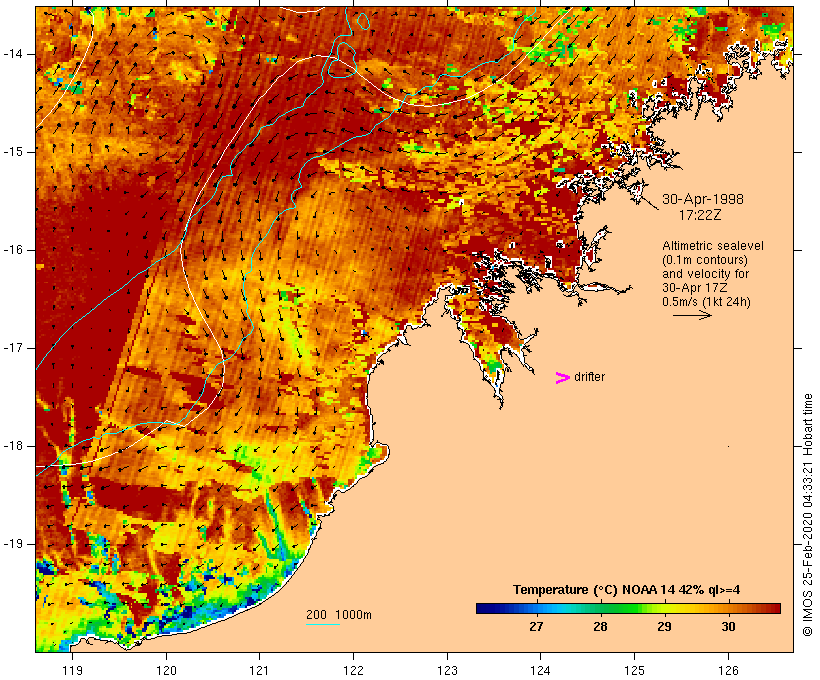This screenshot has height=680, width=820.
Task: Click latitude axis label -18
Action: (13, 446)
